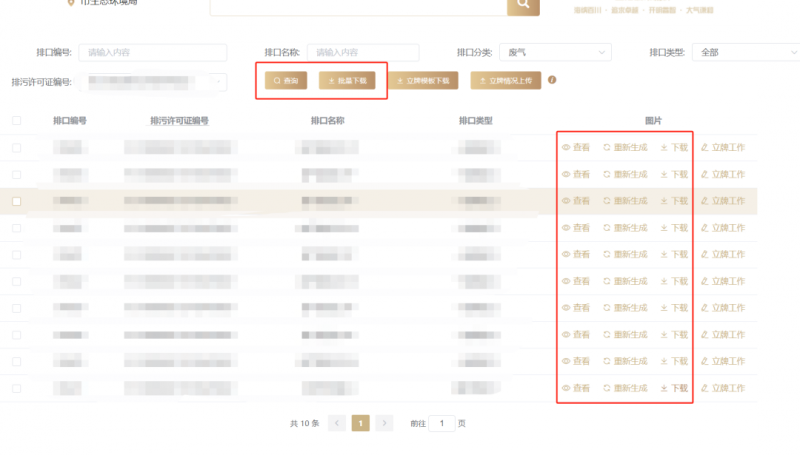Click the 查询 query button
Screen dimensions: 800x455
click(x=286, y=80)
